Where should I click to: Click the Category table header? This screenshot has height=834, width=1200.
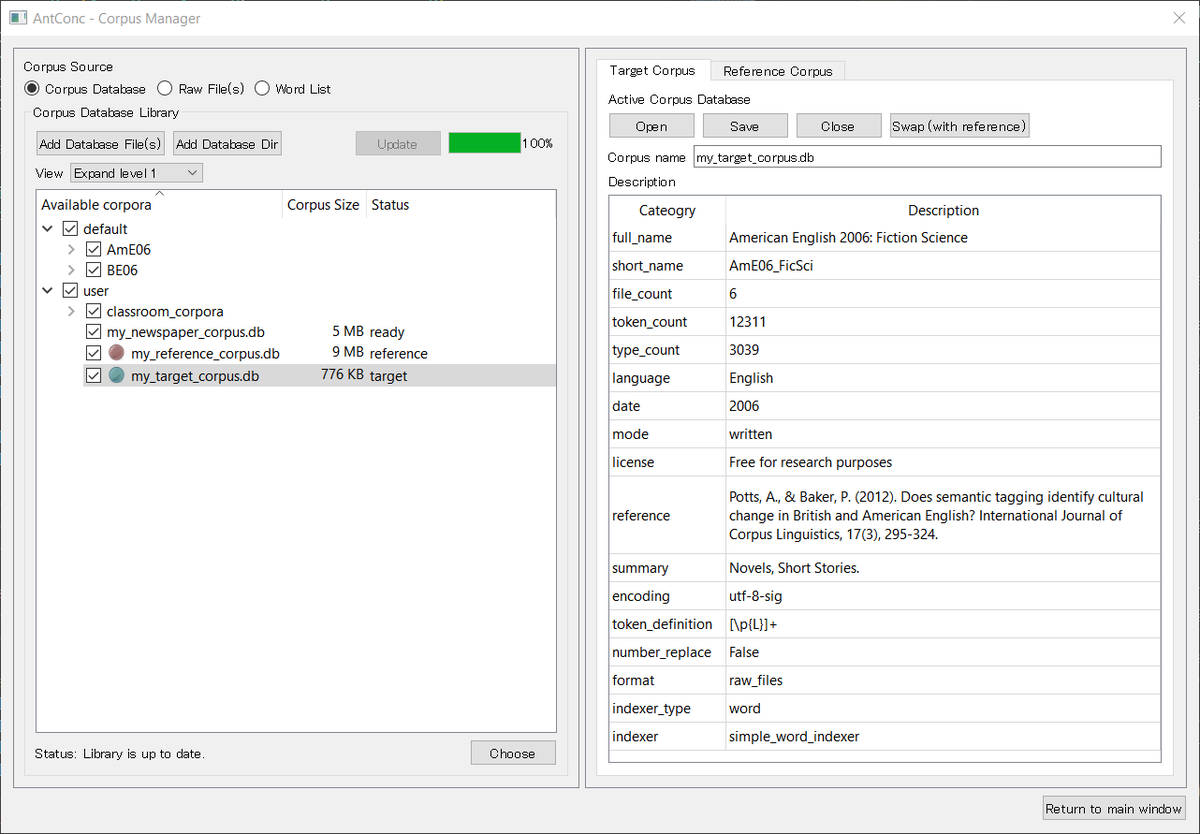pyautogui.click(x=667, y=210)
